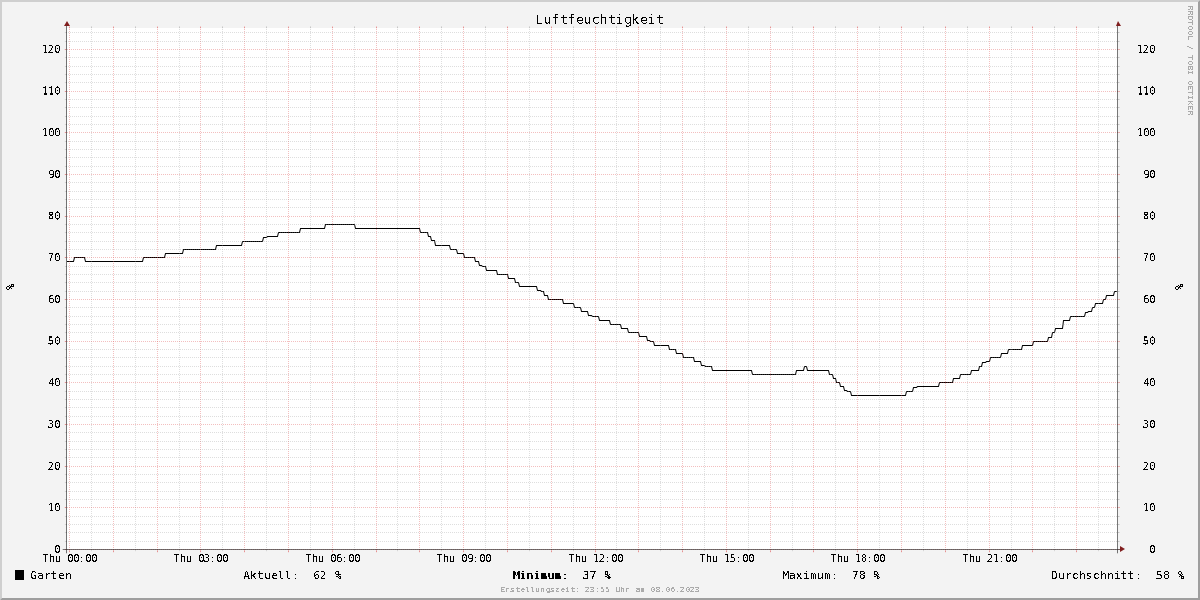Image resolution: width=1200 pixels, height=600 pixels.
Task: Click the 120 label on the left axis
Action: tap(50, 49)
